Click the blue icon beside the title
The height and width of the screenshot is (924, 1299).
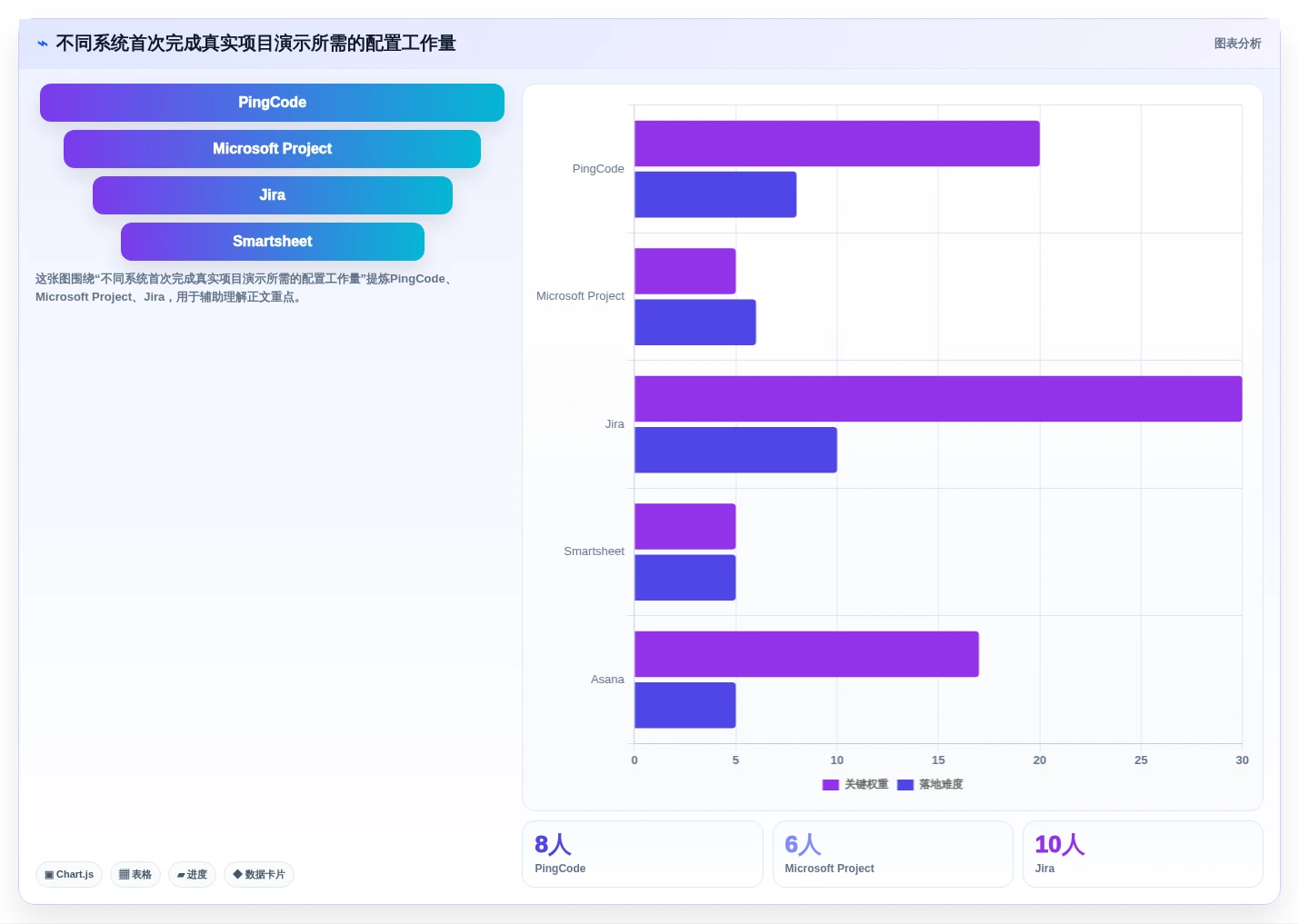coord(43,44)
